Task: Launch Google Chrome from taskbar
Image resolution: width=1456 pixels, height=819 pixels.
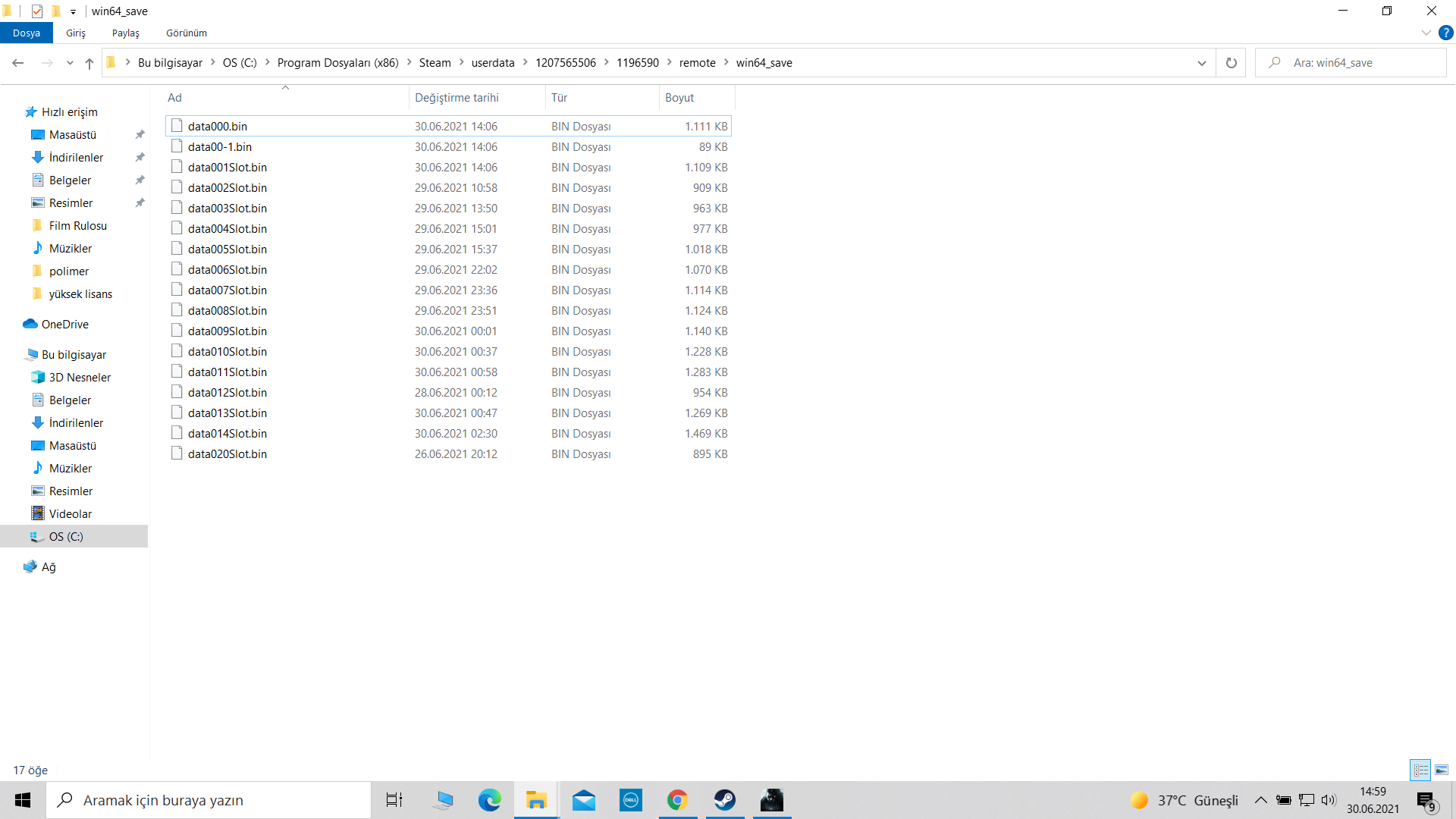Action: point(677,800)
